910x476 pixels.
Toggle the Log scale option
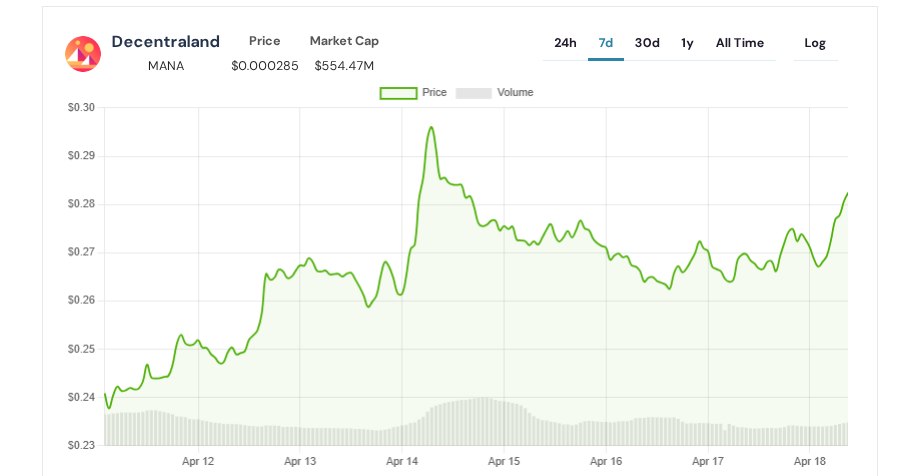click(x=815, y=43)
